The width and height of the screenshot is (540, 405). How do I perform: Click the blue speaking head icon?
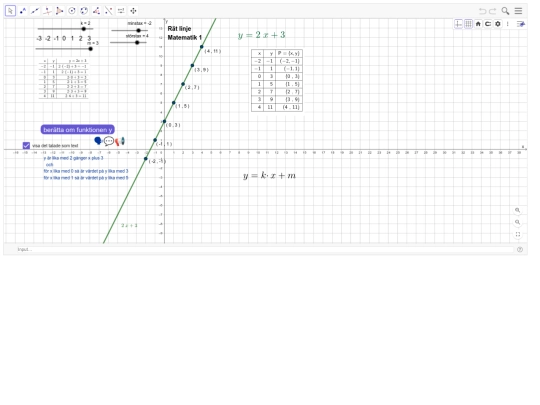[98, 141]
